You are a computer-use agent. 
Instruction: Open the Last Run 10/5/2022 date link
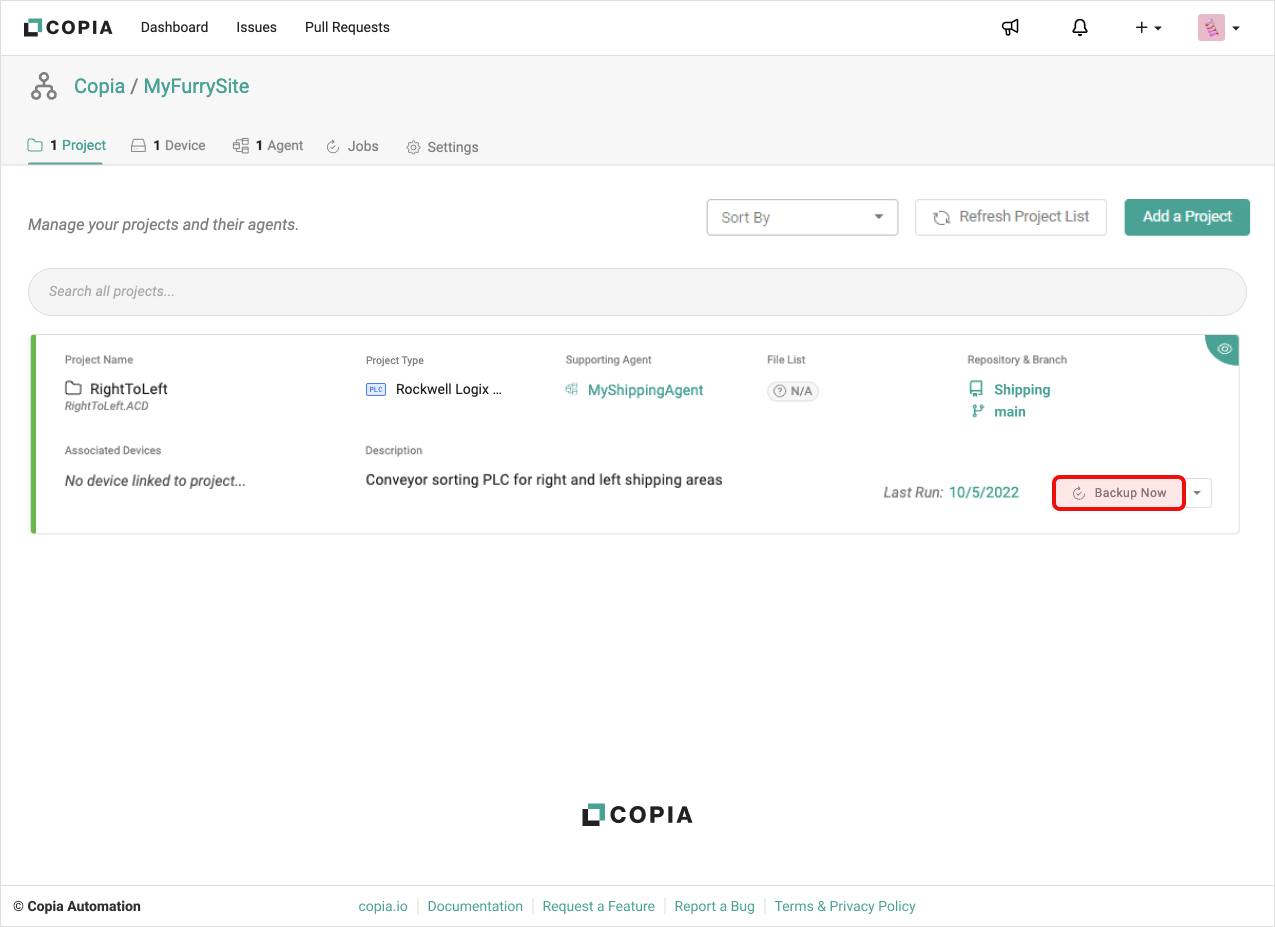click(984, 492)
